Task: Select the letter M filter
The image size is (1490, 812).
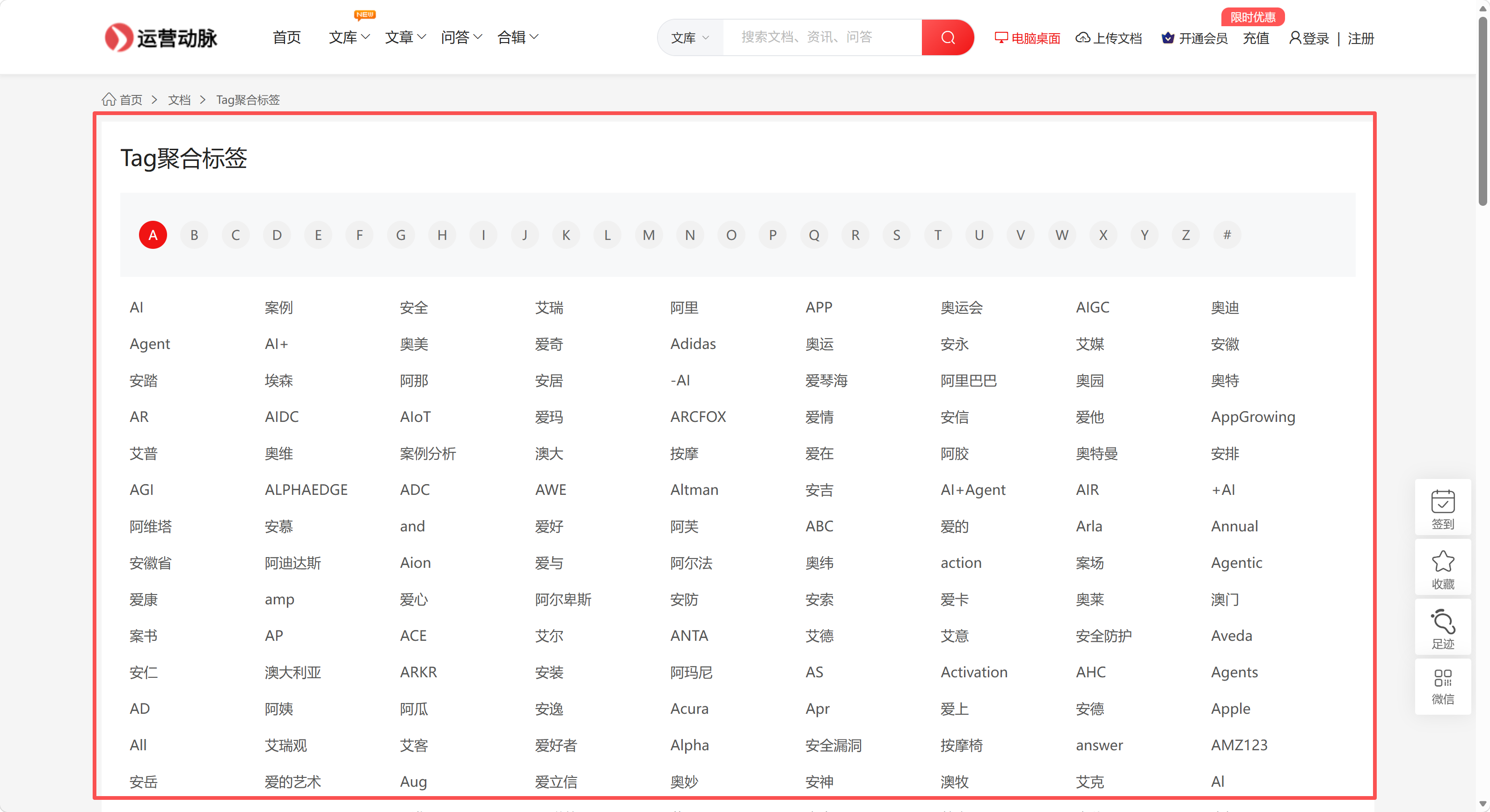Action: tap(649, 235)
